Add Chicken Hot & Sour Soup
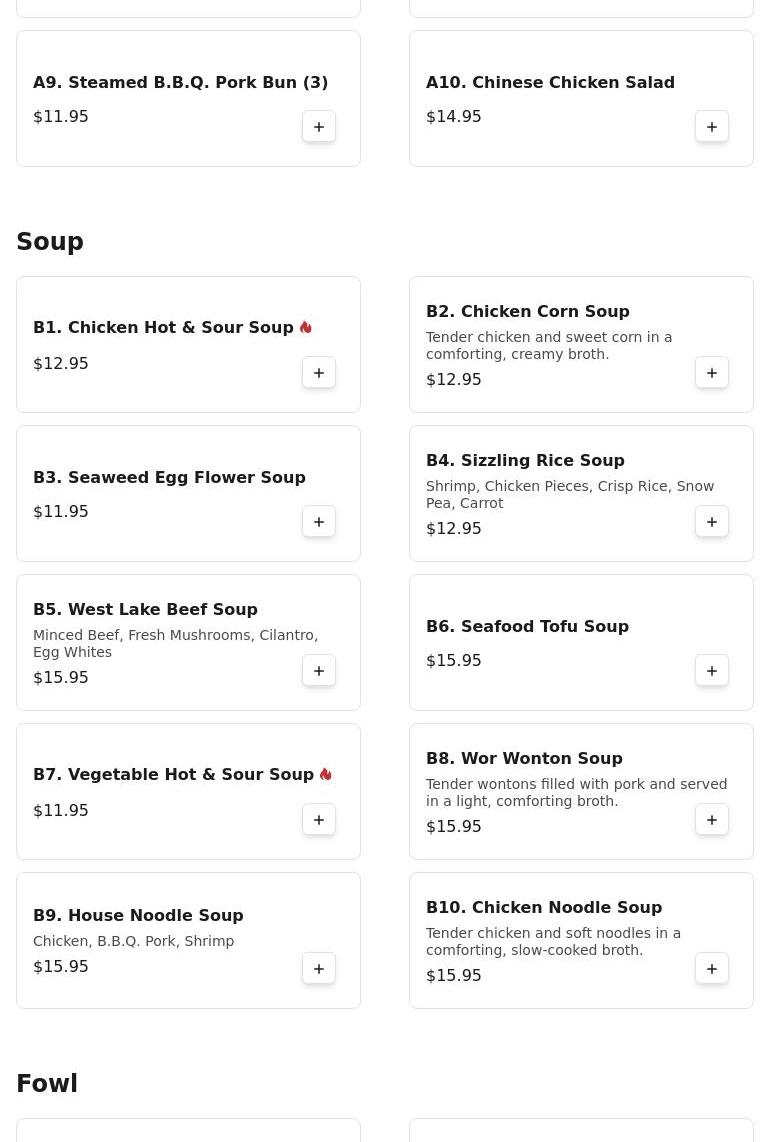 tap(319, 373)
